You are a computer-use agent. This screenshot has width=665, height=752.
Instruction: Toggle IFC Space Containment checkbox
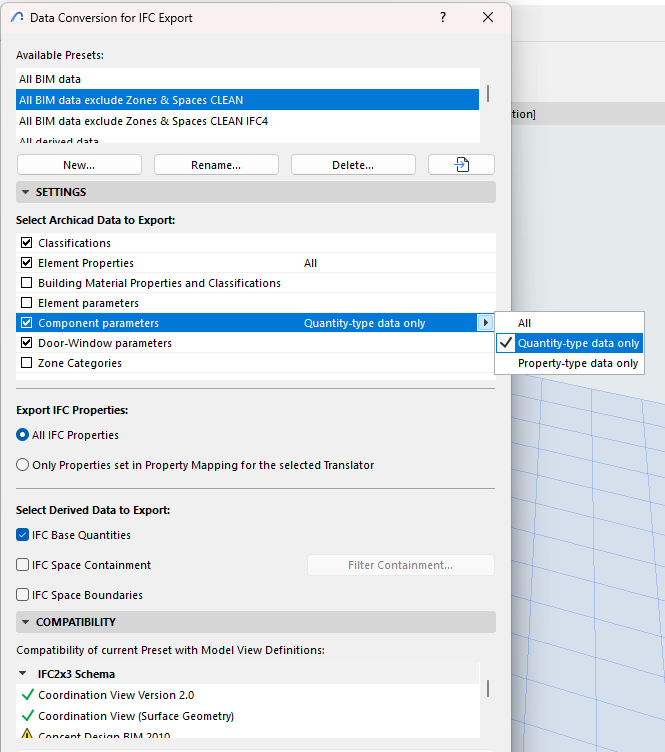[x=23, y=565]
